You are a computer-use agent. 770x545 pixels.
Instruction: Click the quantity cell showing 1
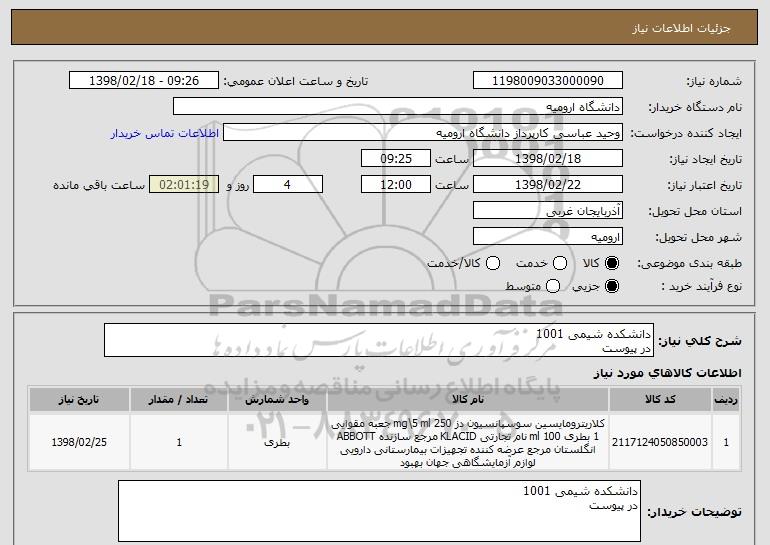click(x=179, y=442)
